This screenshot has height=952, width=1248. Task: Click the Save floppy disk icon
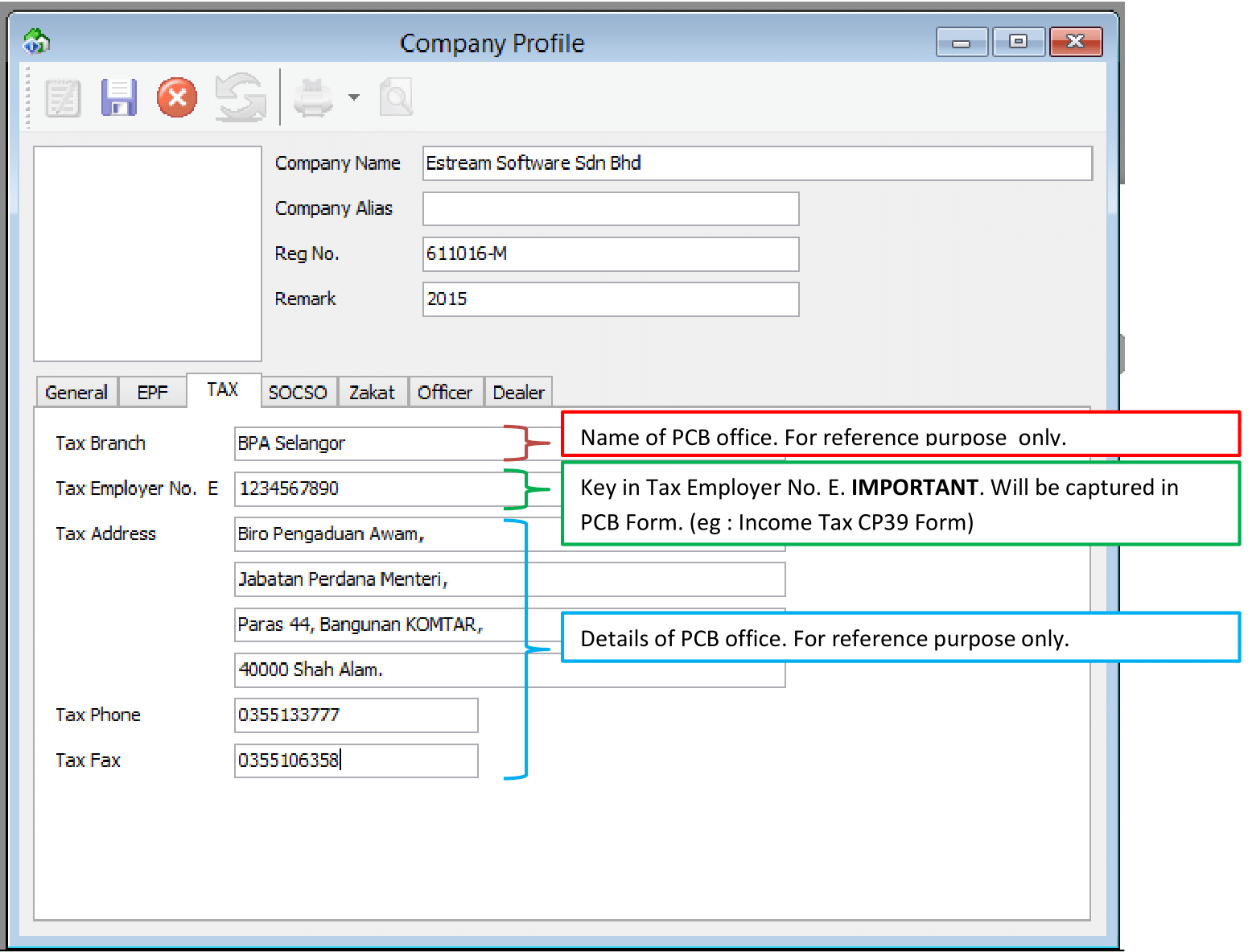pyautogui.click(x=119, y=98)
